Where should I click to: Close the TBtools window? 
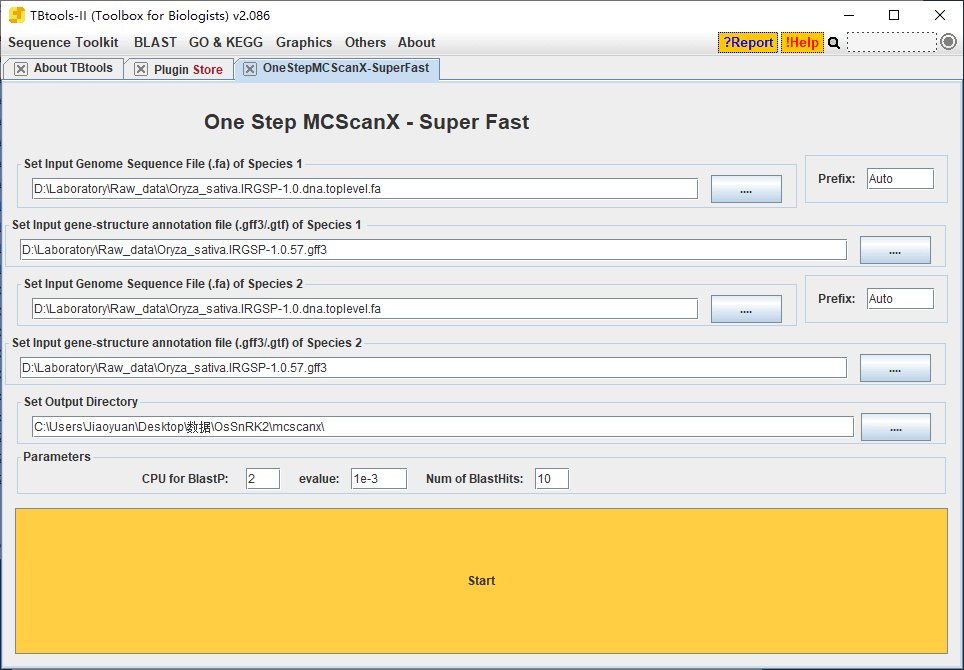coord(940,15)
